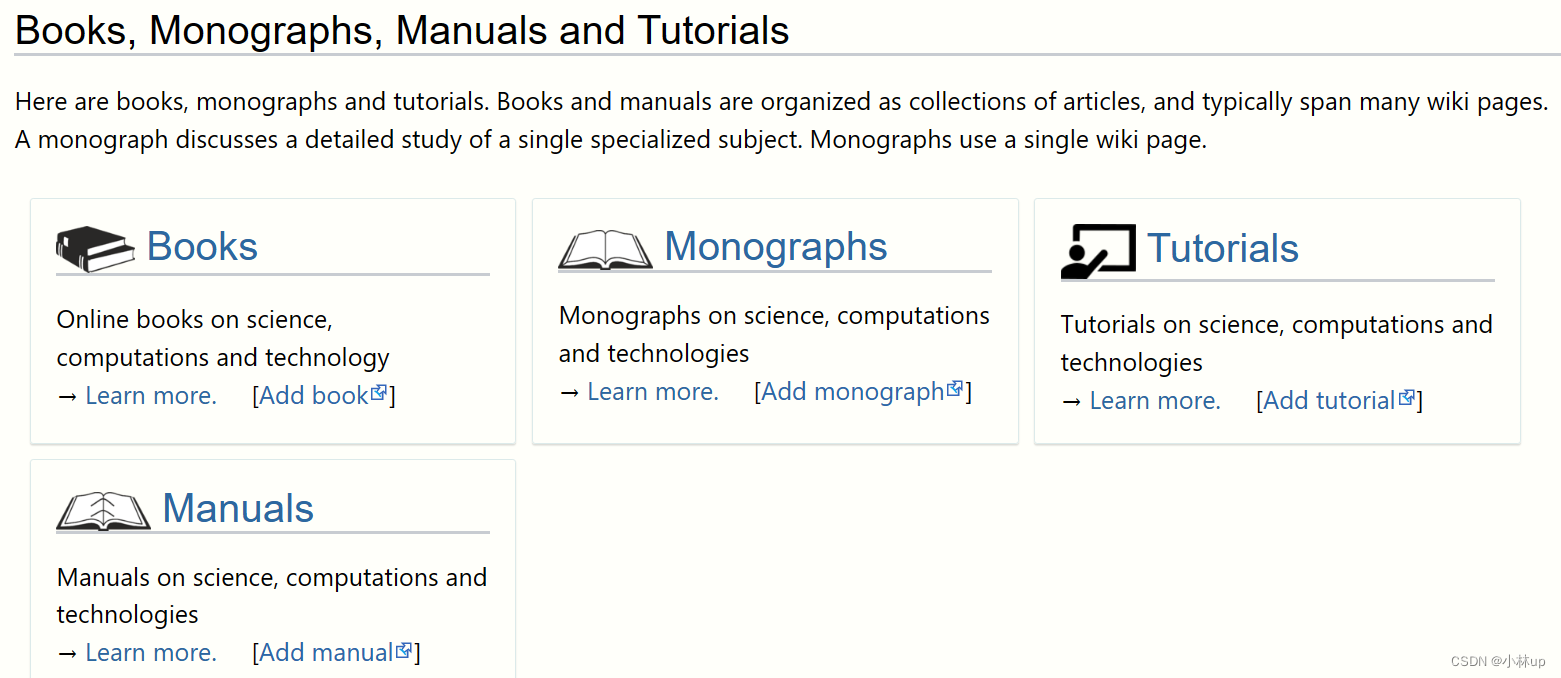Click the external link icon after Add book
The width and height of the screenshot is (1561, 678).
380,391
